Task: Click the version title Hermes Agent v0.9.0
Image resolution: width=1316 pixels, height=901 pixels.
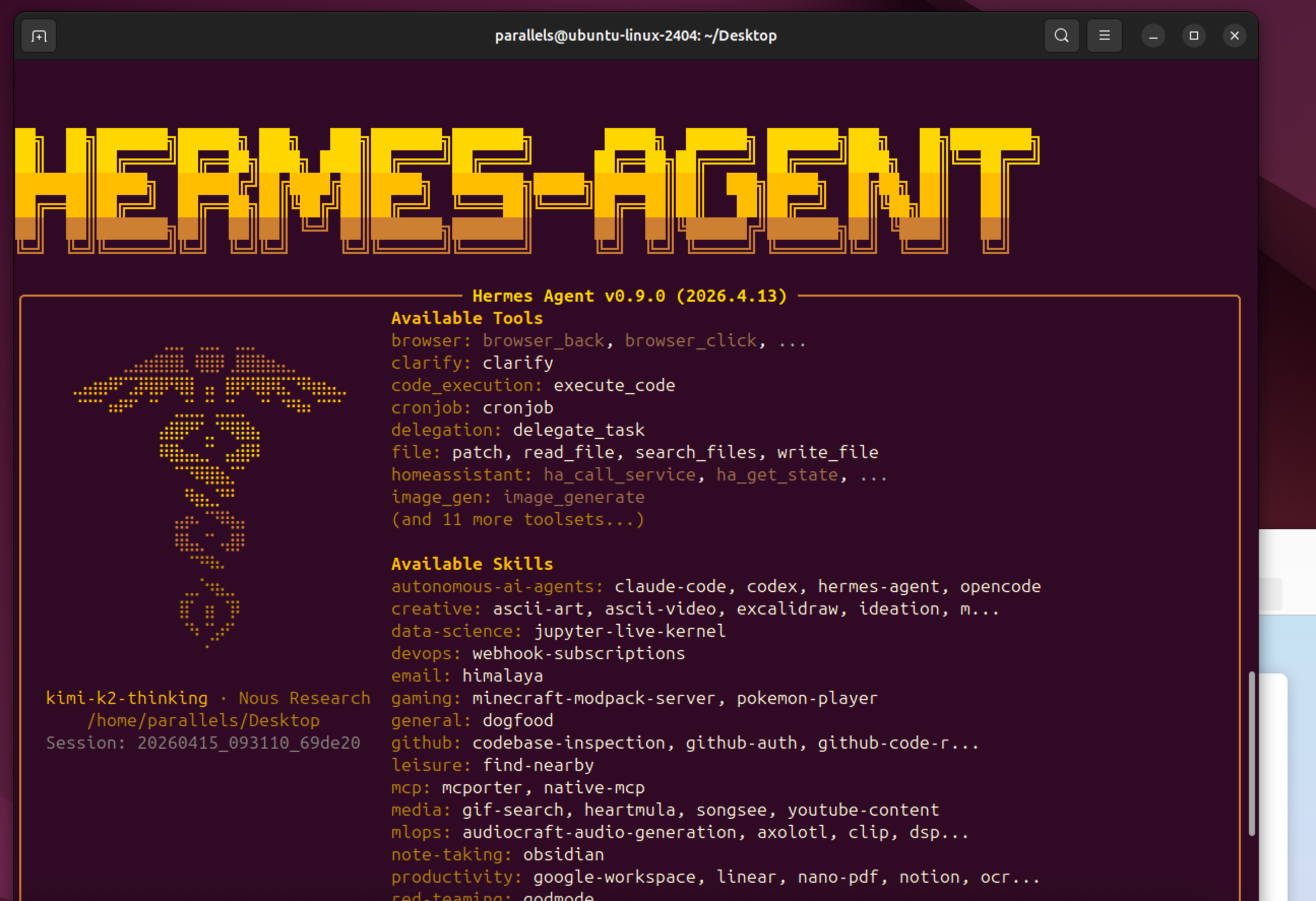Action: click(629, 296)
